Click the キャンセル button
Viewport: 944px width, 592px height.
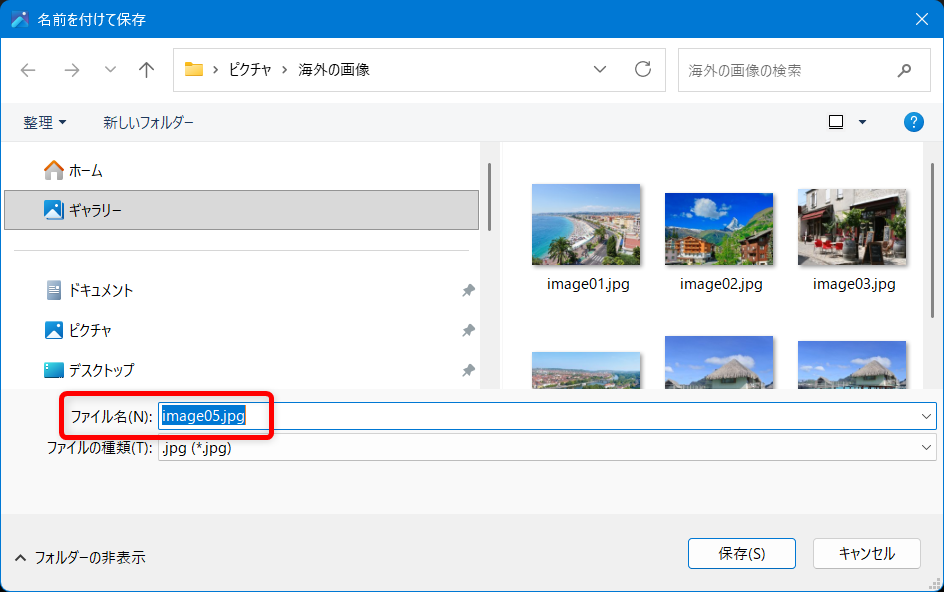click(x=867, y=553)
